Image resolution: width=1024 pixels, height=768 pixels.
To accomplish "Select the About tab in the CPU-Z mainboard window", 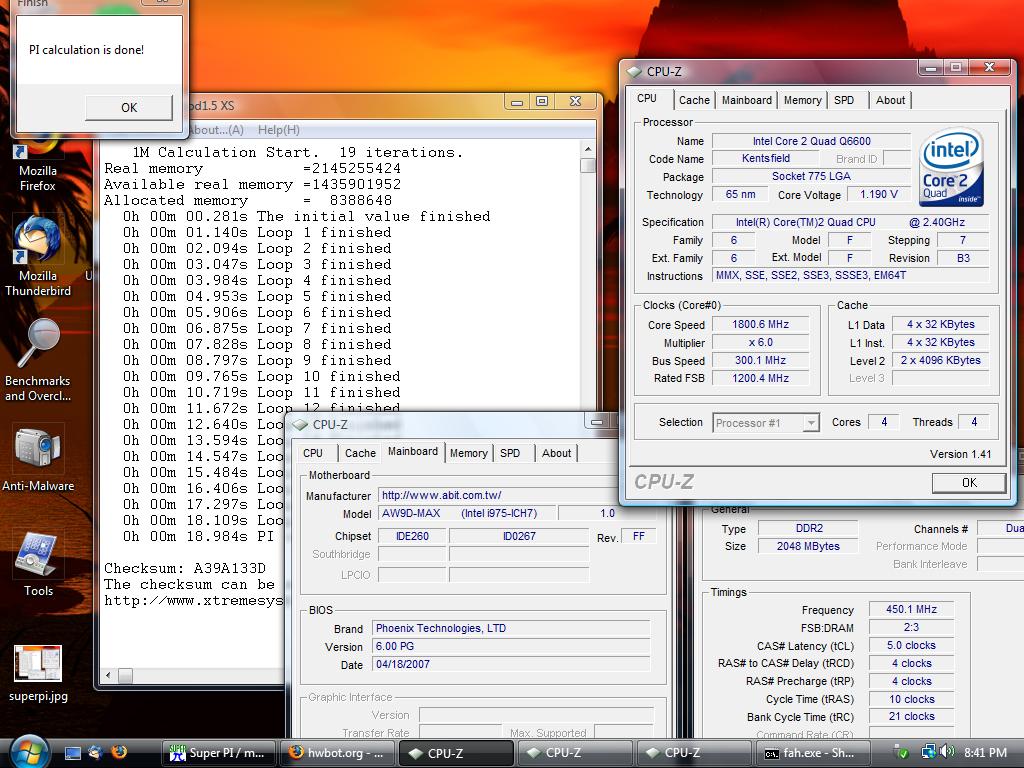I will [556, 453].
